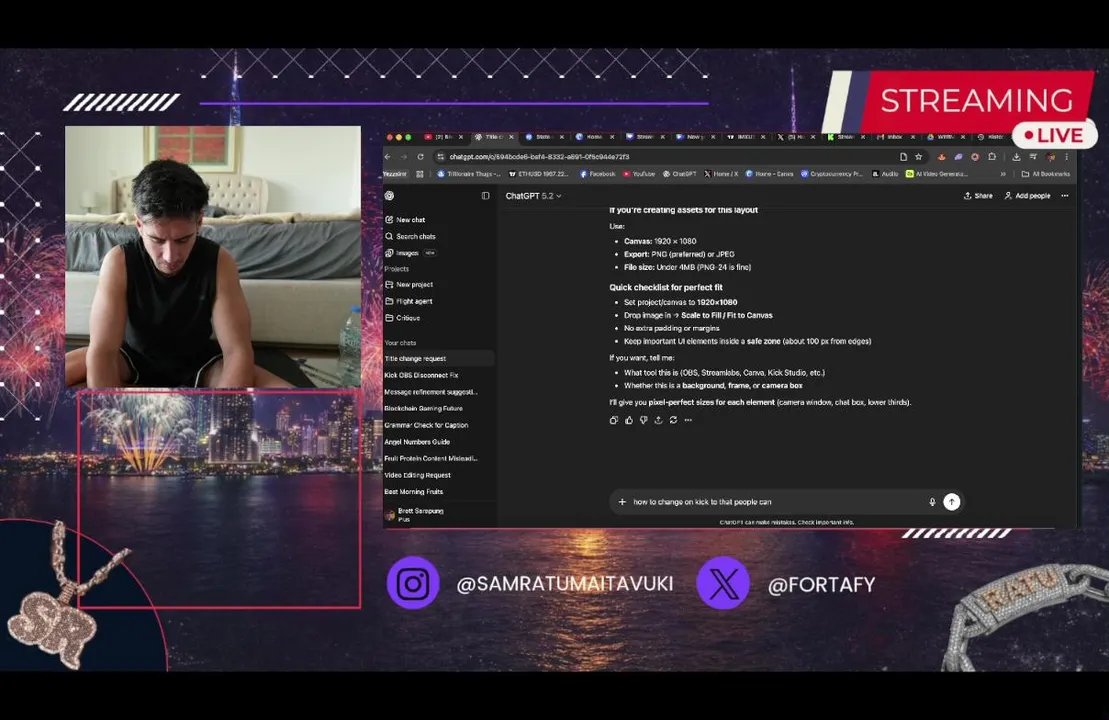Share the response with the upload icon

click(658, 420)
